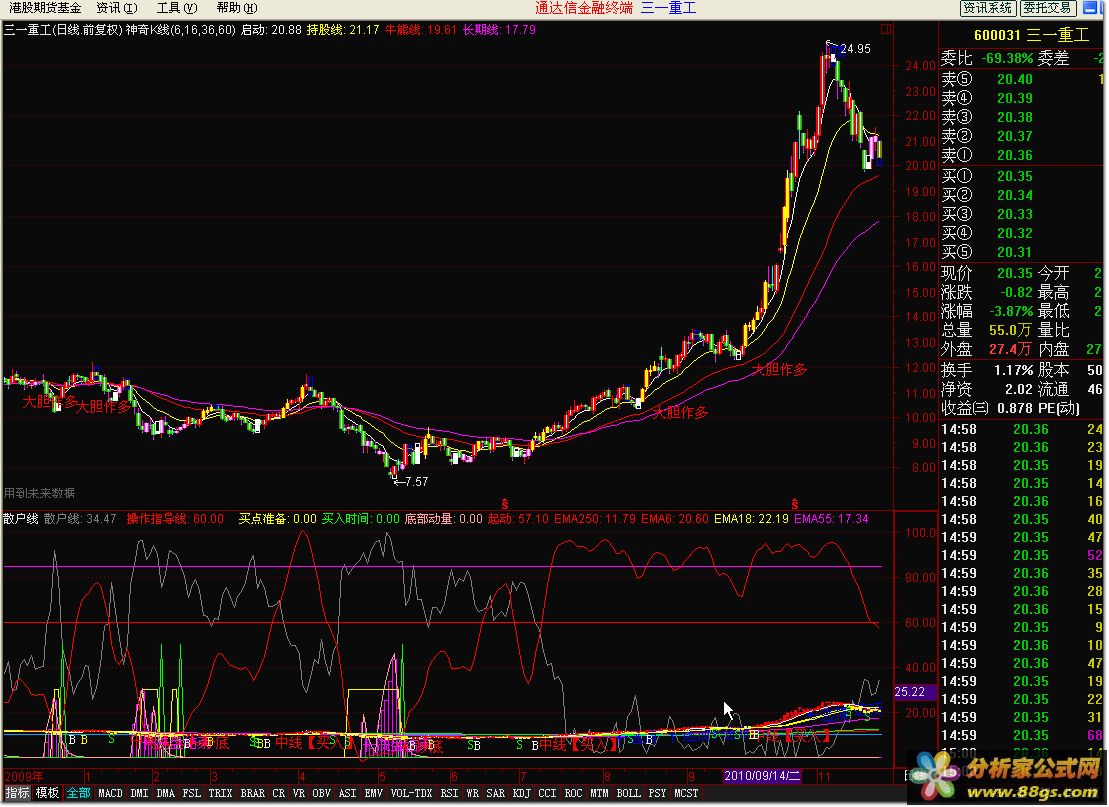This screenshot has width=1109, height=807.
Task: Click the 总量 55.0万 volume row
Action: (x=987, y=330)
